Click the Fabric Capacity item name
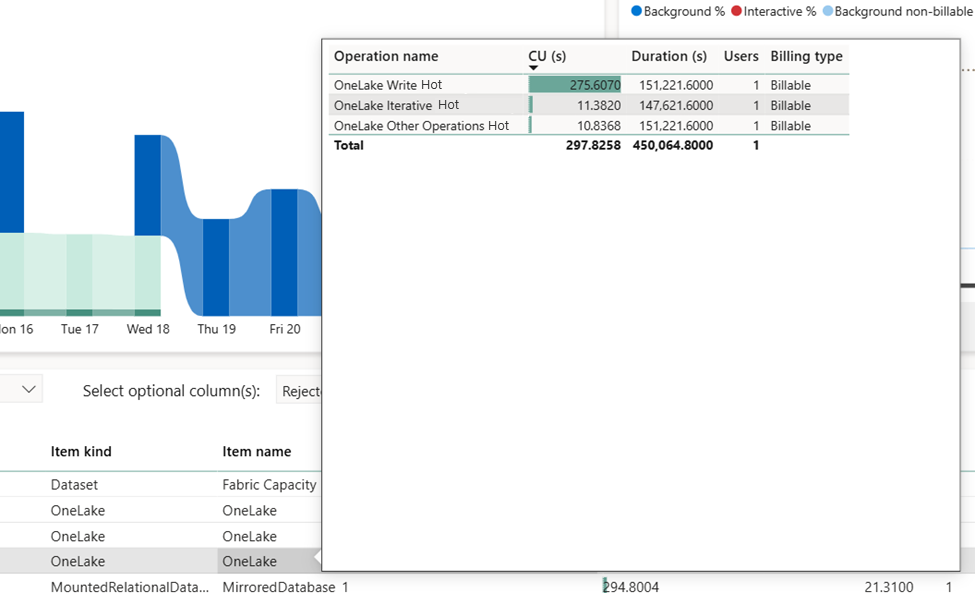This screenshot has width=975, height=593. pyautogui.click(x=269, y=485)
